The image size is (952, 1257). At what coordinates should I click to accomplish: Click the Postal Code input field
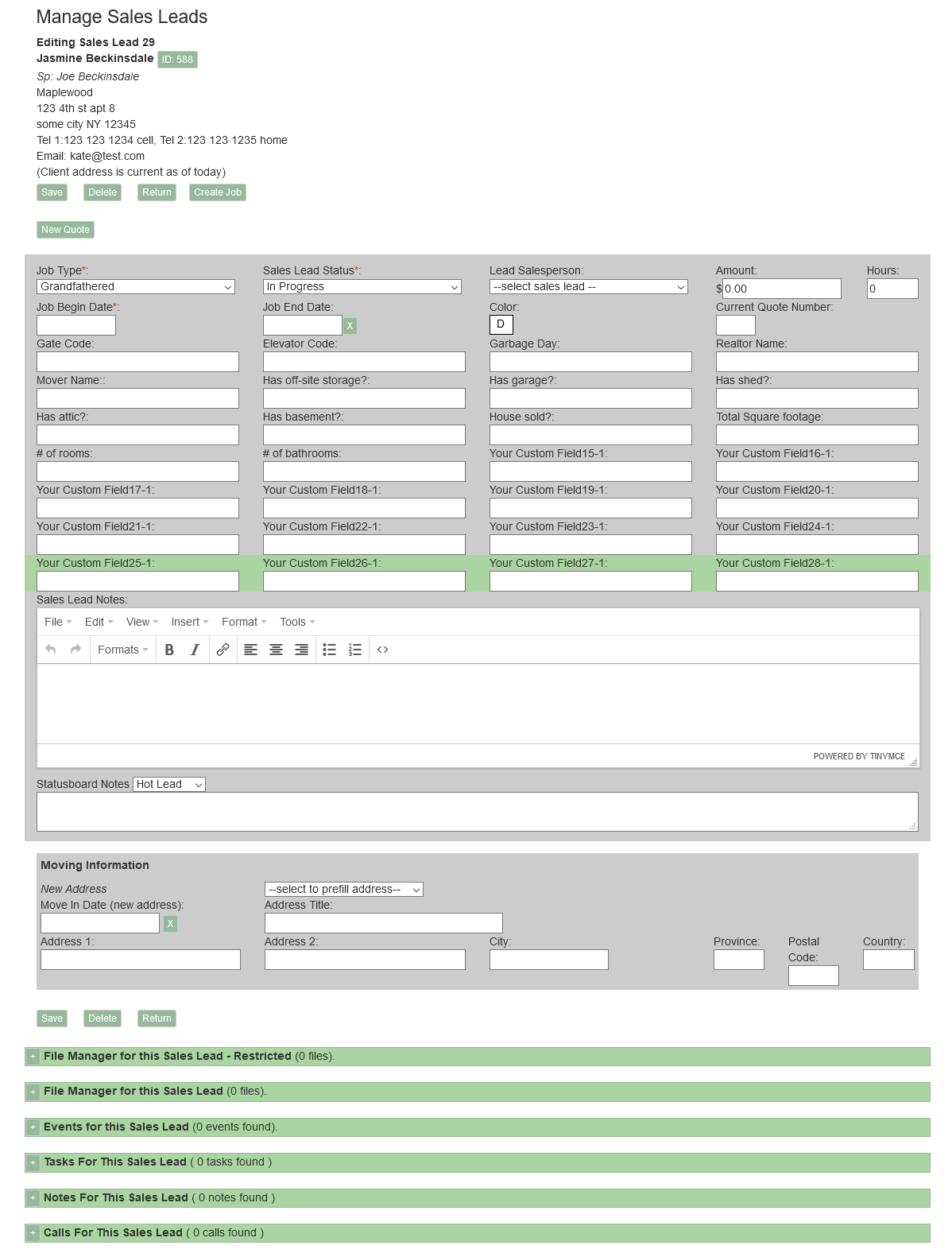pos(814,976)
